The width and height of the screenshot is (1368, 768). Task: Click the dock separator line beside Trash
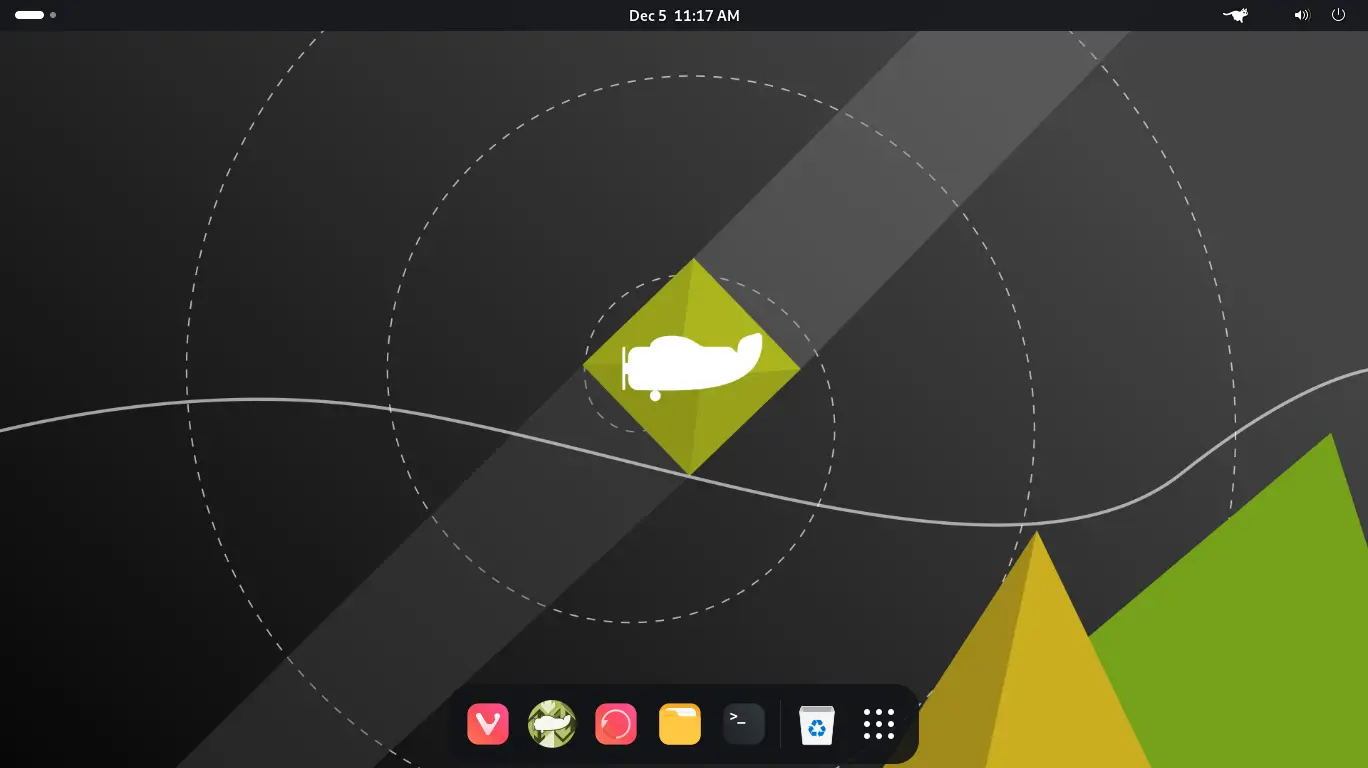pyautogui.click(x=780, y=724)
